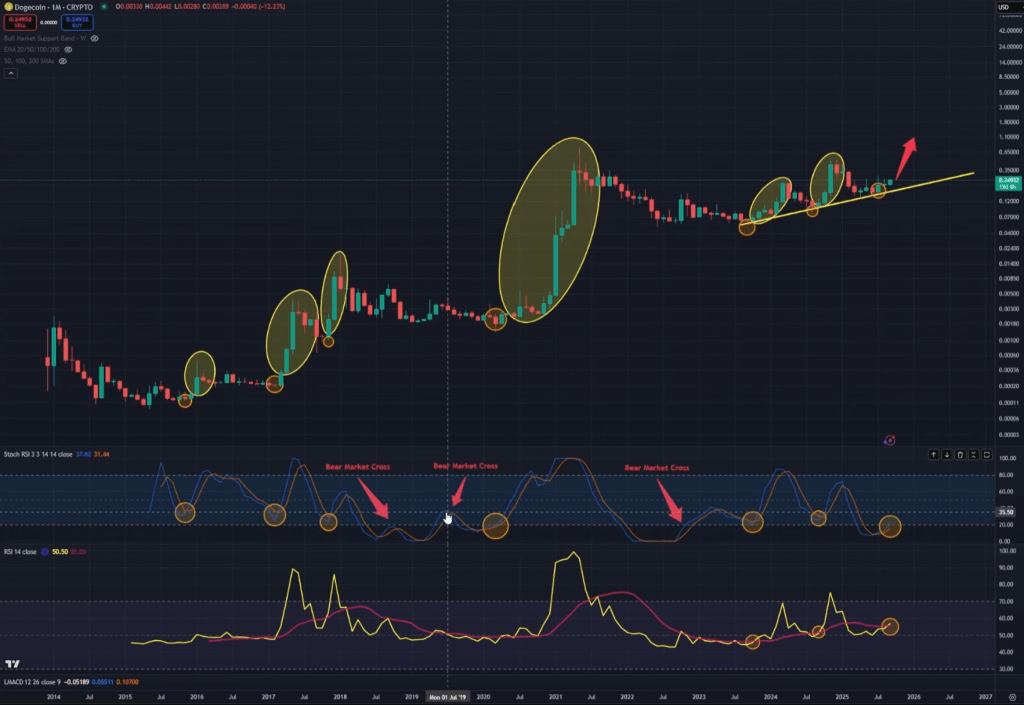Move the Stoch RSI pane up
The height and width of the screenshot is (705, 1024).
click(934, 455)
